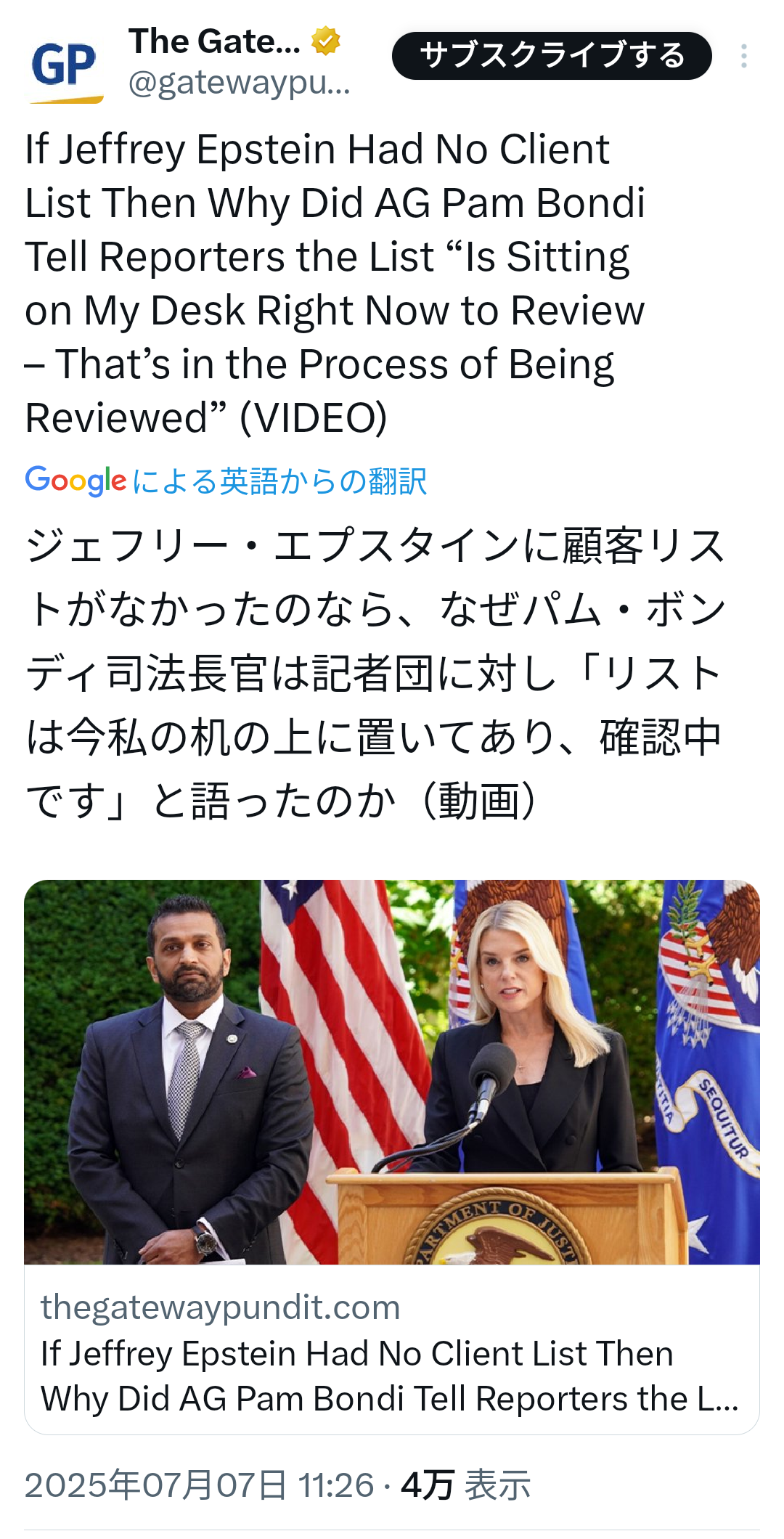Tap the 2025年07月07日 11:26 timestamp

200,1485
